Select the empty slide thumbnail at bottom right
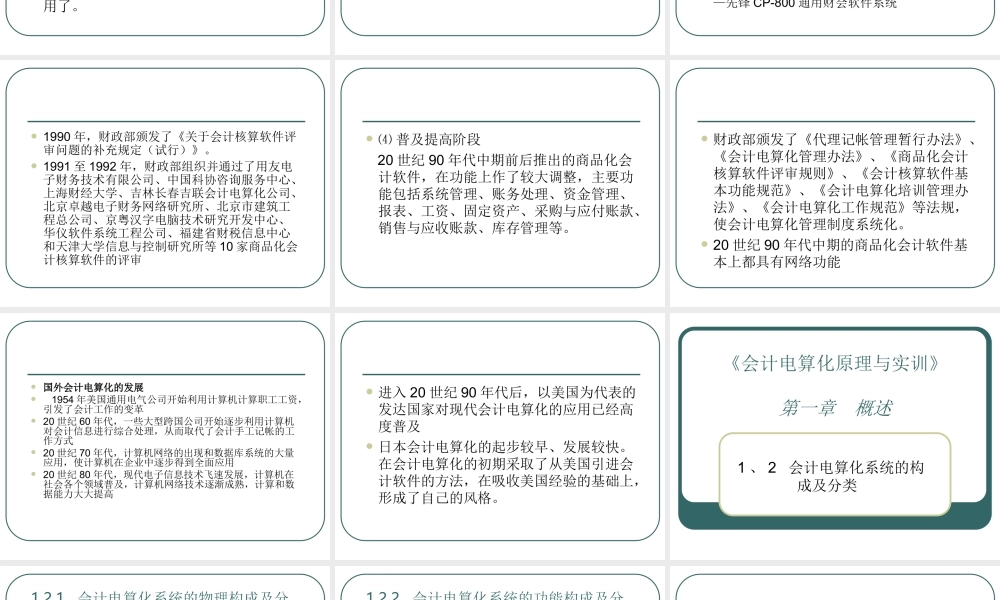This screenshot has height=600, width=1000. click(833, 590)
